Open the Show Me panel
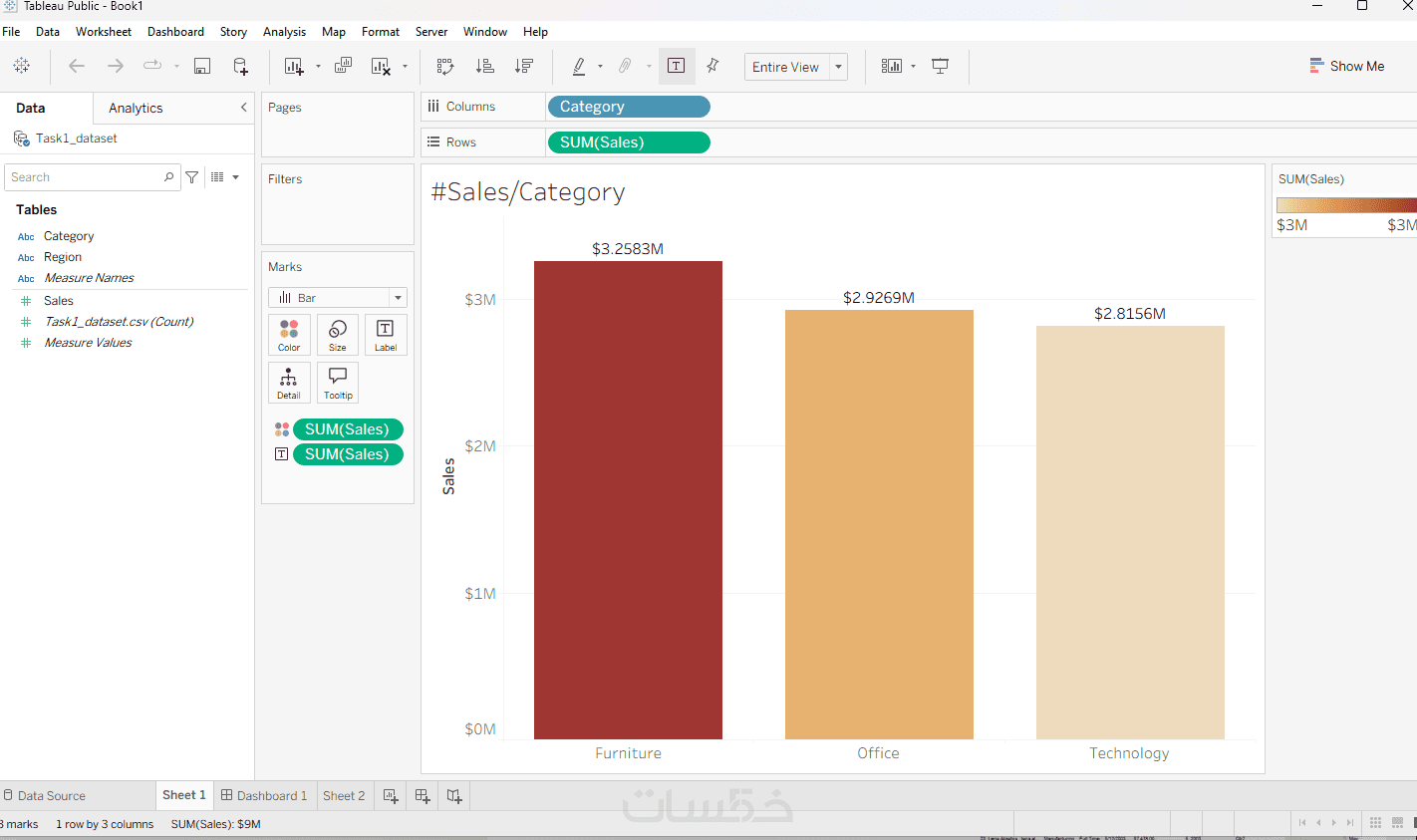 [1347, 66]
